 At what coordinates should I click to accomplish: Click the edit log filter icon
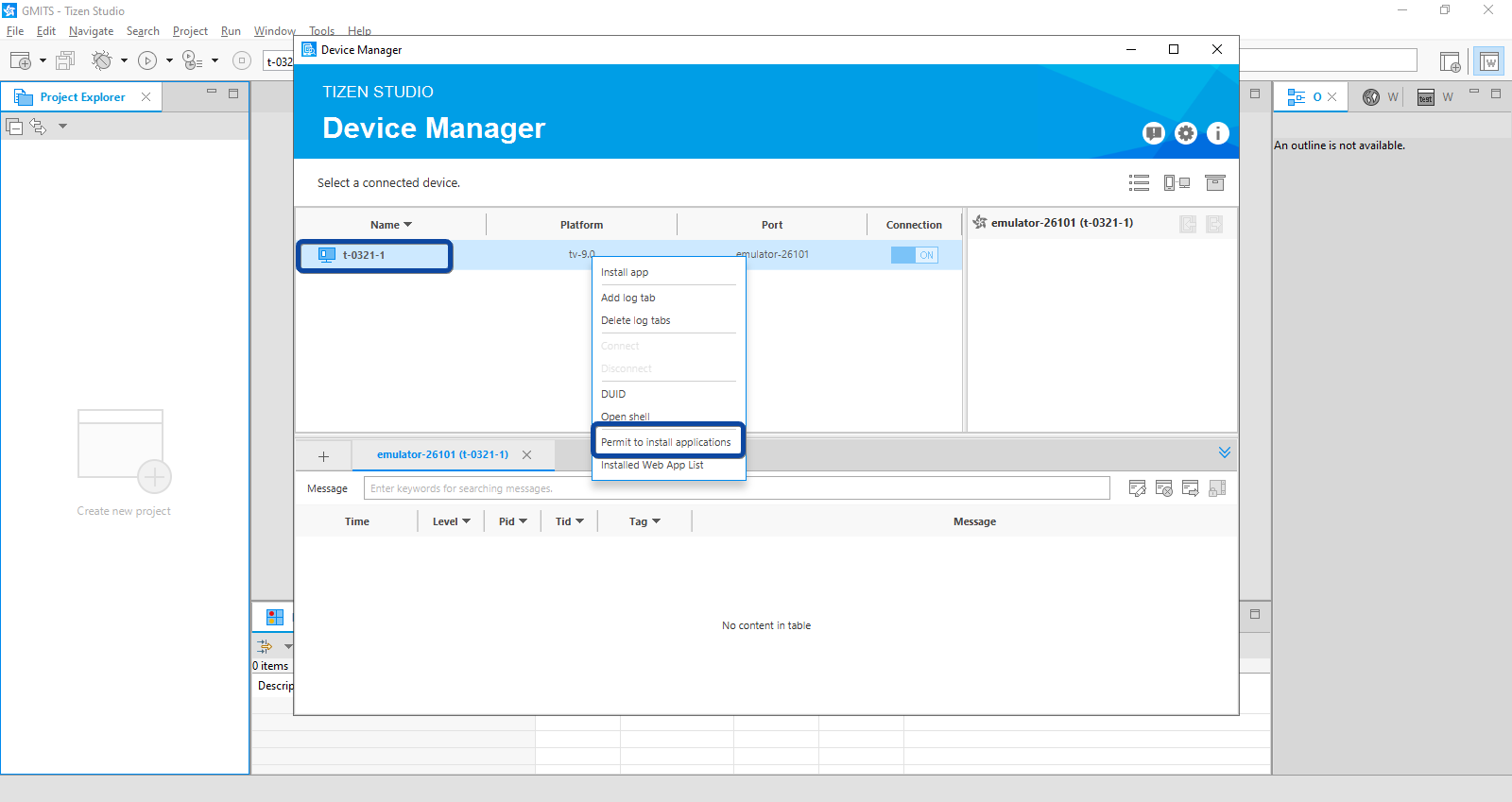(x=1138, y=488)
